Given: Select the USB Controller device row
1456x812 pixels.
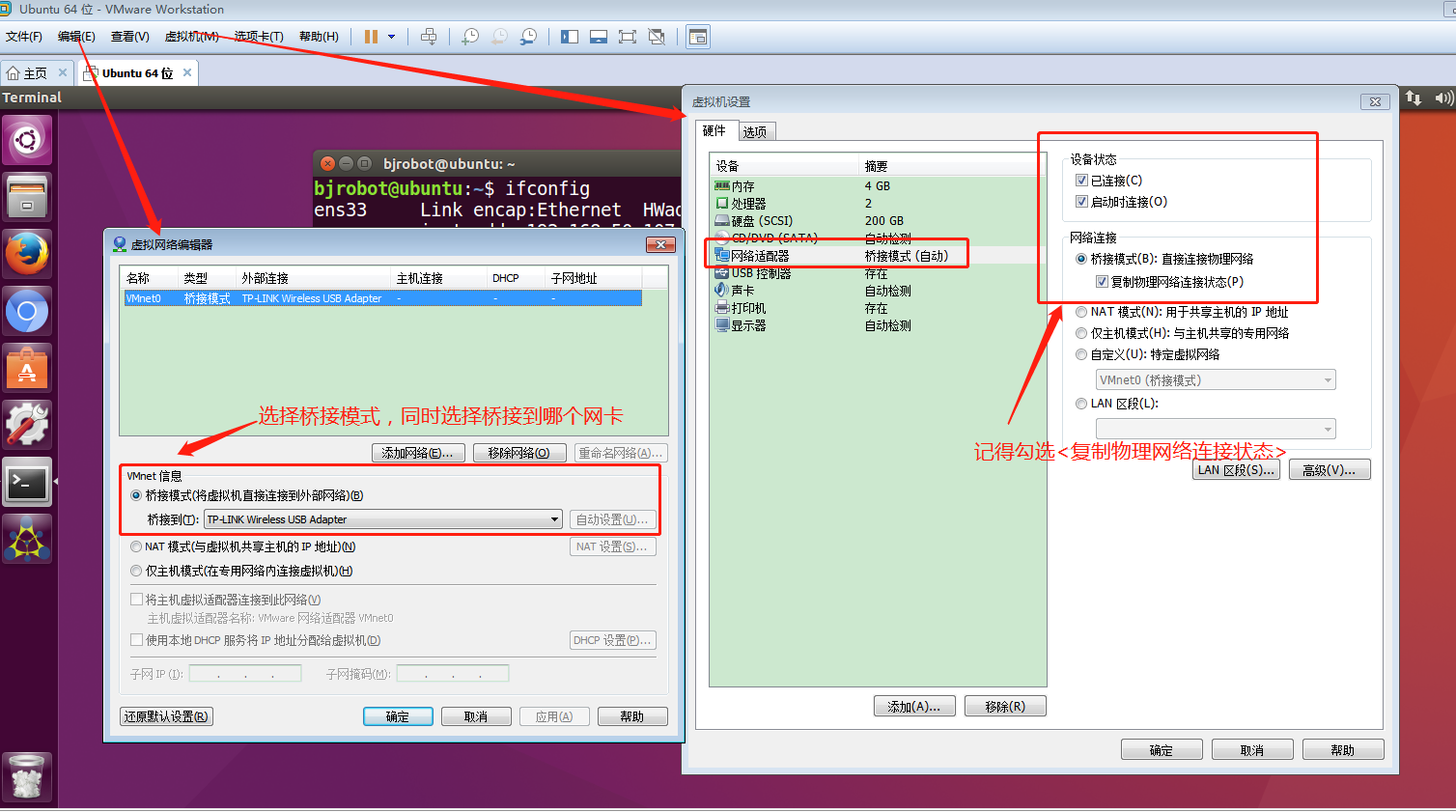Looking at the screenshot, I should (877, 273).
